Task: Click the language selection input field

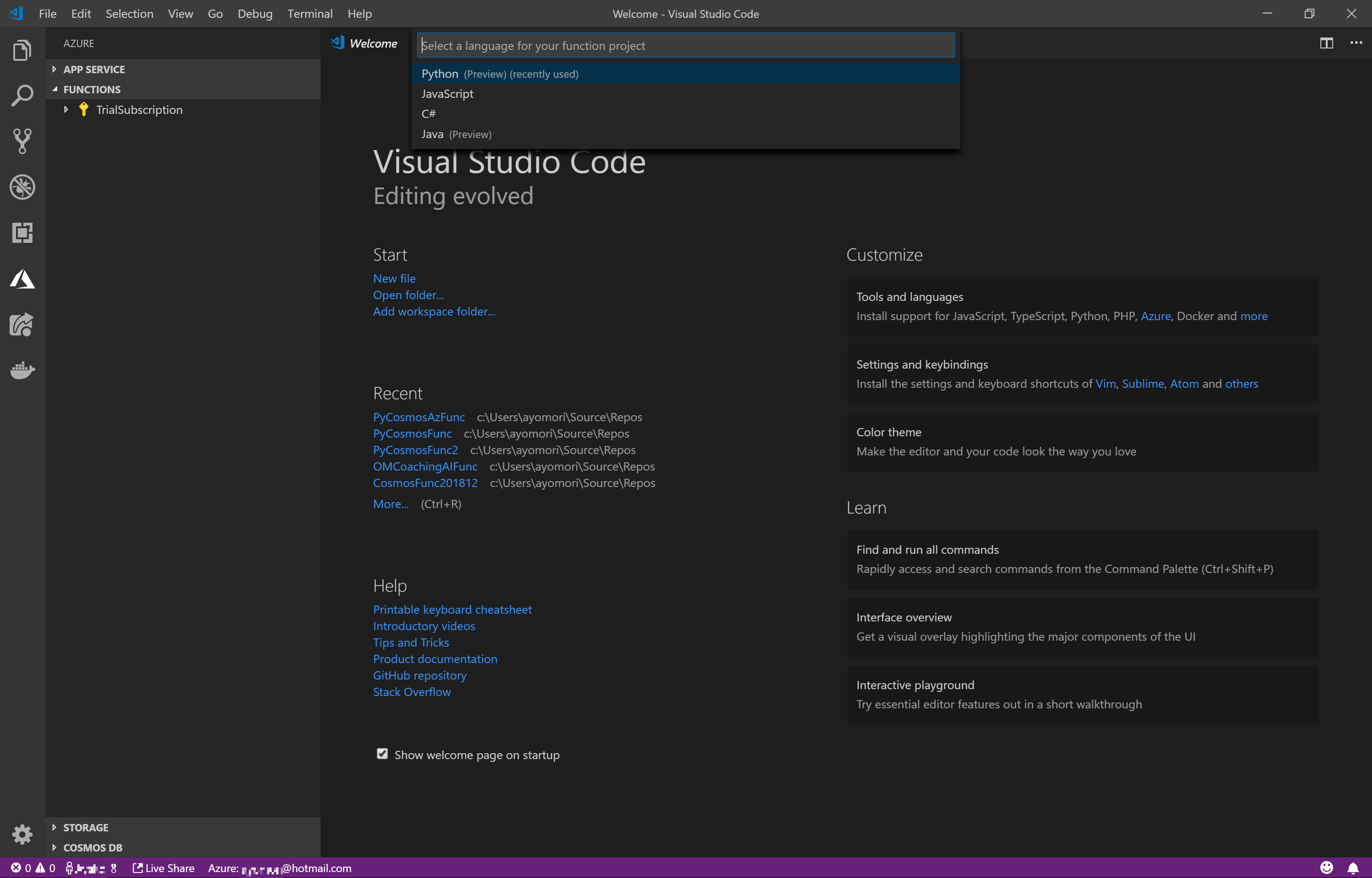Action: (686, 46)
